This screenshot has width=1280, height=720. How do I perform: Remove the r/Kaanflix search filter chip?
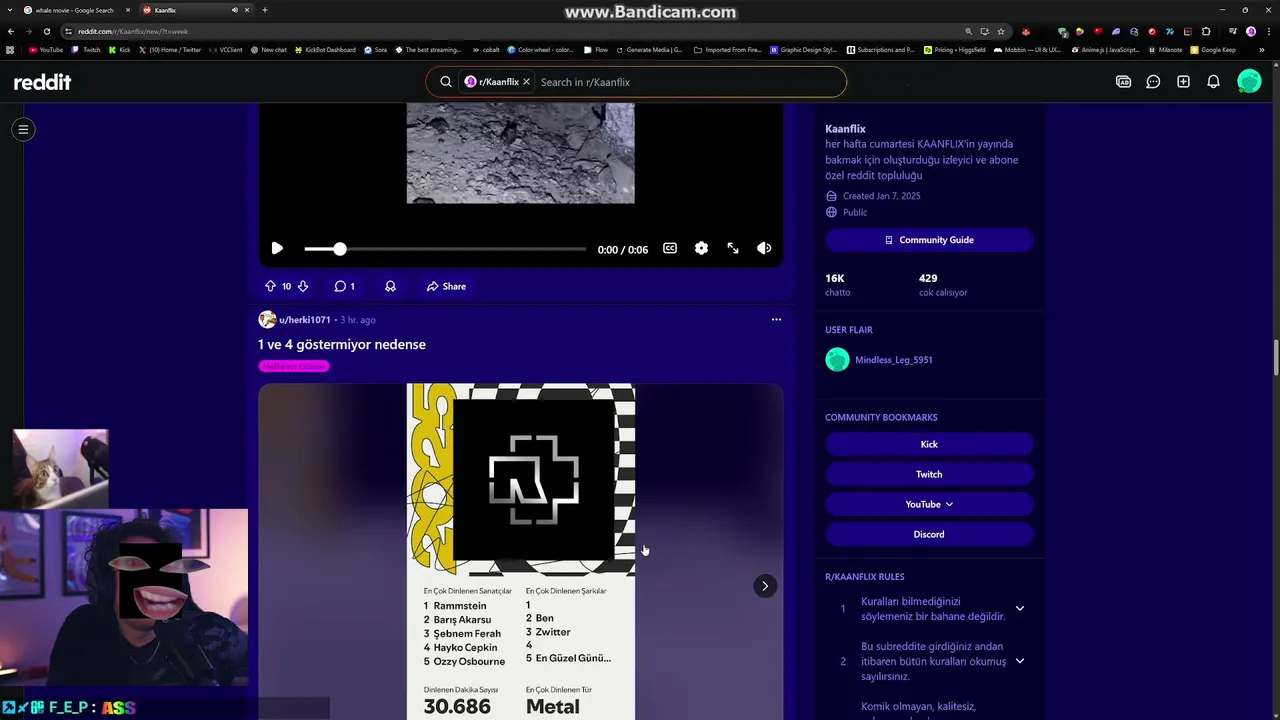526,82
